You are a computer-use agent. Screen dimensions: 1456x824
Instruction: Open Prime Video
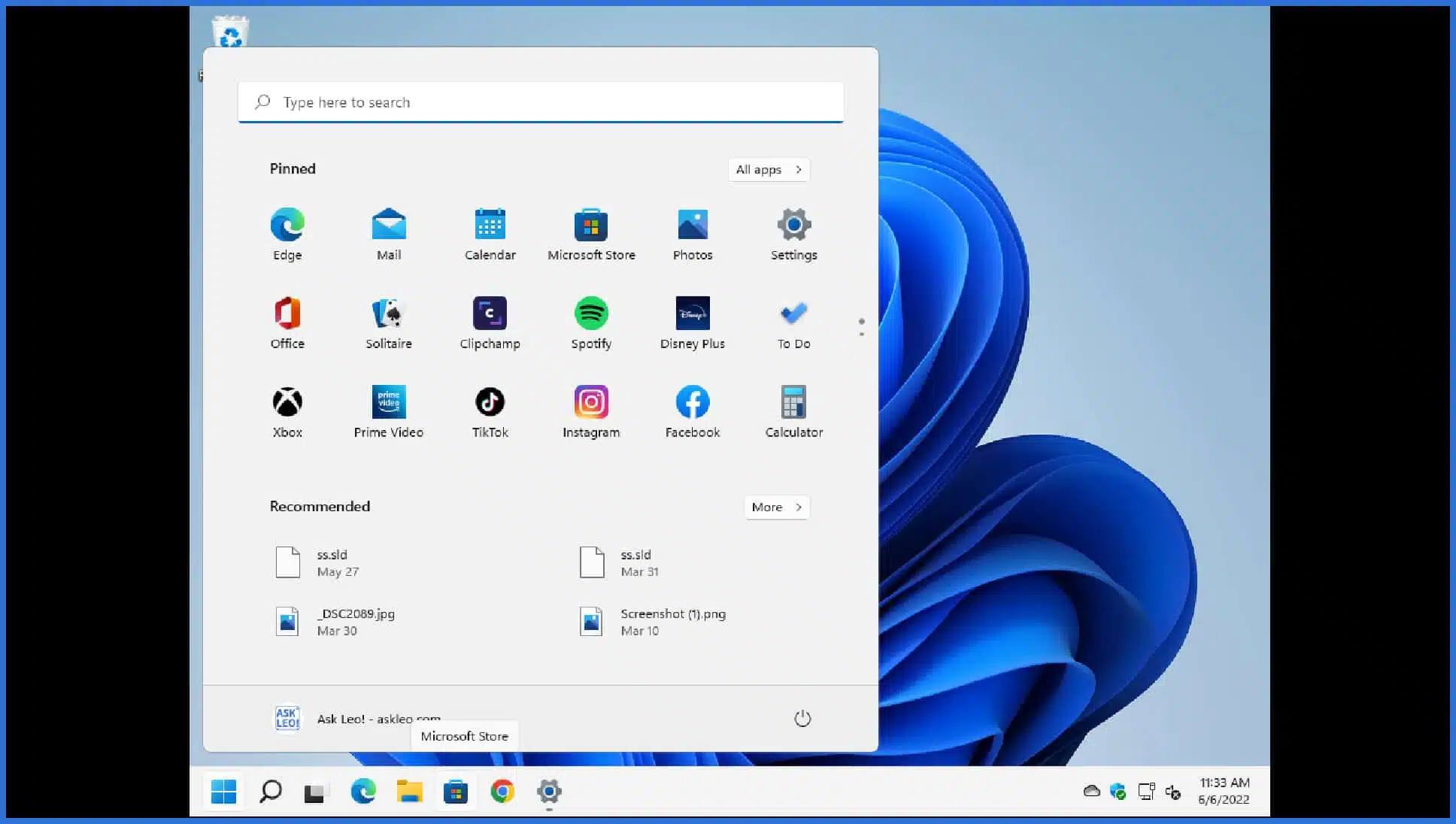(389, 411)
